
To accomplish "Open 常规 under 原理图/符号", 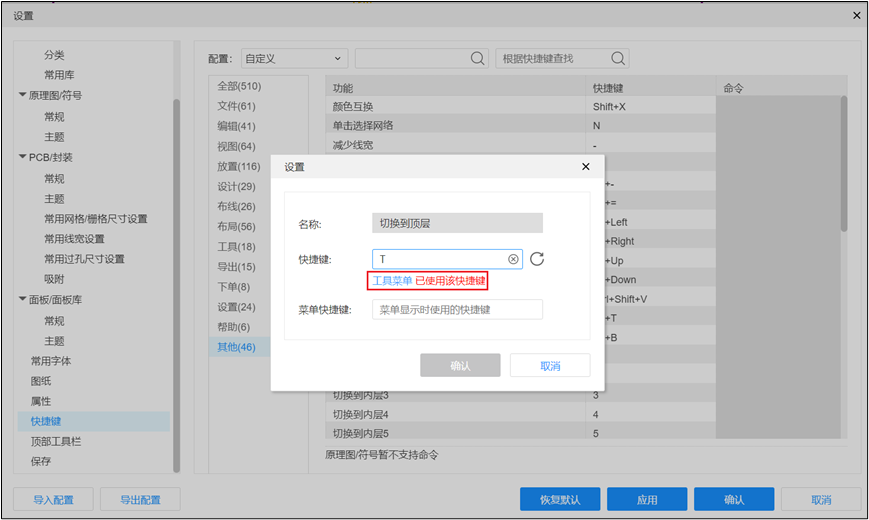I will pyautogui.click(x=54, y=116).
